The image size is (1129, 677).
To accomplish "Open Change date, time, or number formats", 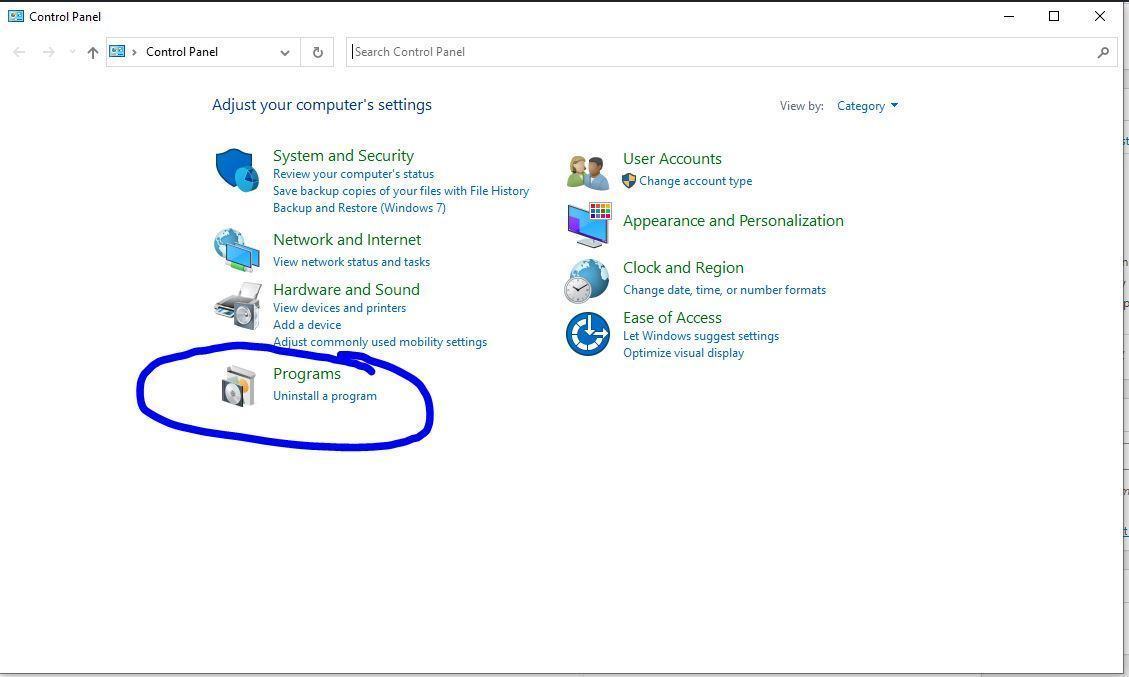I will [724, 290].
